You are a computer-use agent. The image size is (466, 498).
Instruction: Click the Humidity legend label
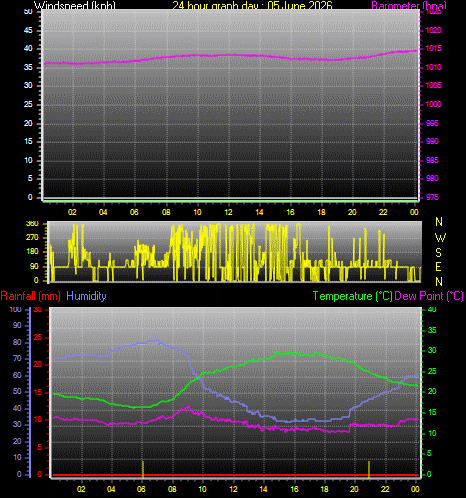[86, 296]
